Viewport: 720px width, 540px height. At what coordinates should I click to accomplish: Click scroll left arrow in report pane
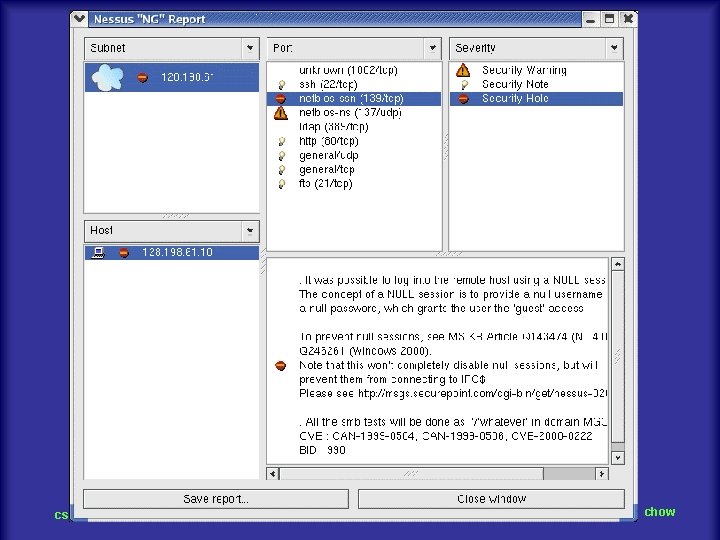273,474
